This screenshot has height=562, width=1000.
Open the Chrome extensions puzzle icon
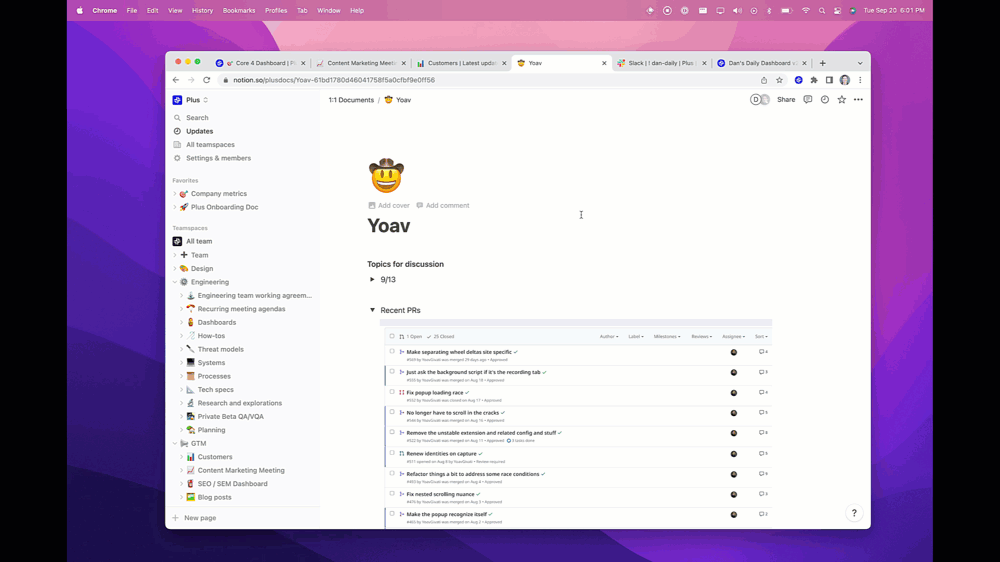814,80
